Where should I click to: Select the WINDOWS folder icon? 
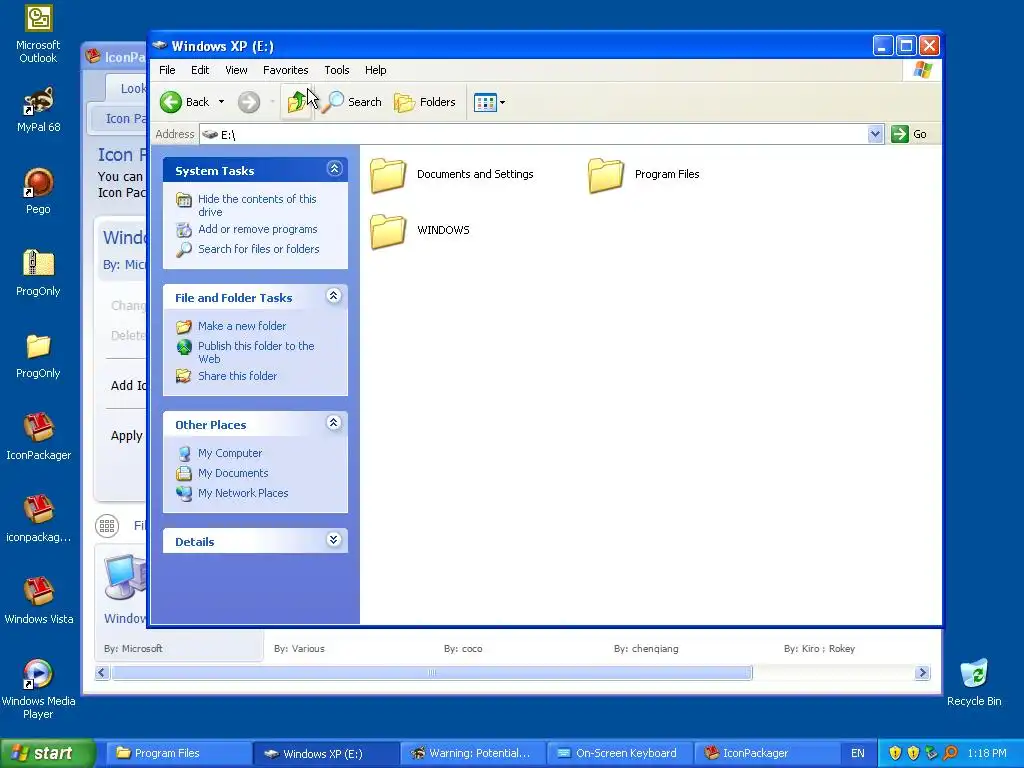pyautogui.click(x=388, y=231)
